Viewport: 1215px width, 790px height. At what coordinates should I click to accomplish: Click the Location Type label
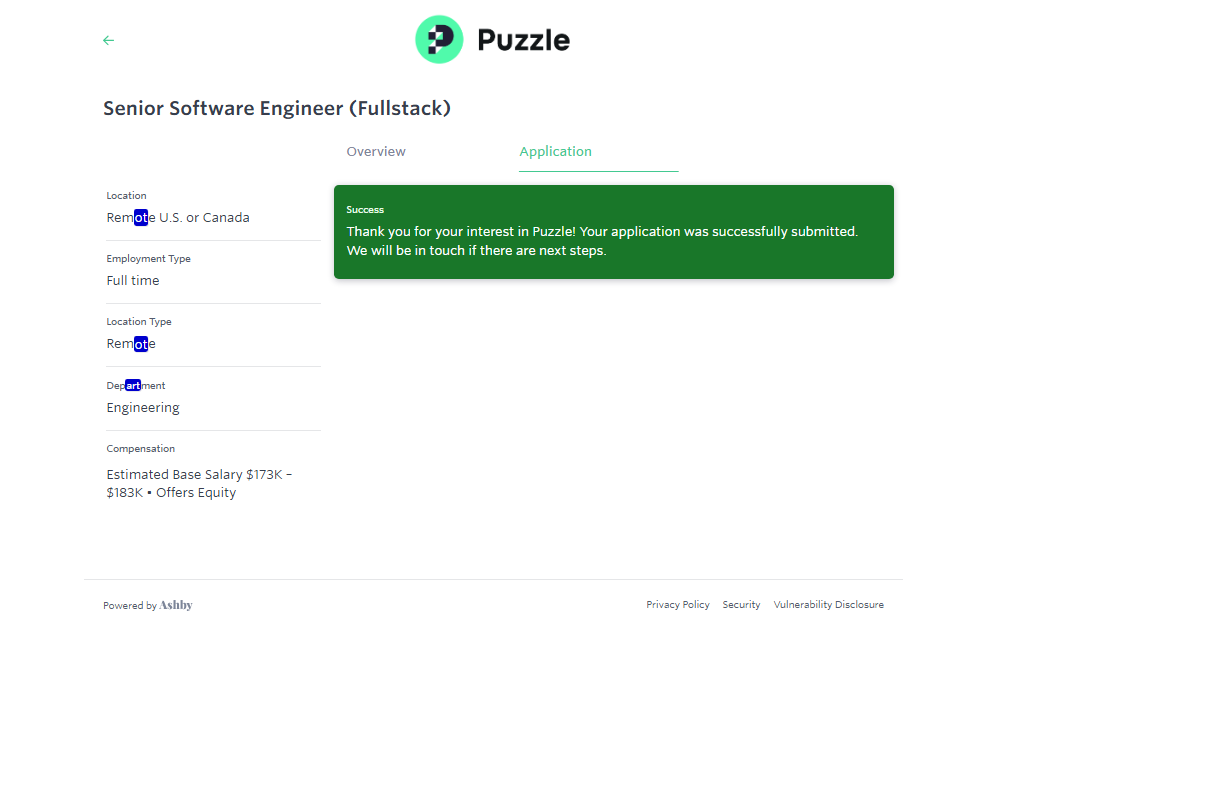pyautogui.click(x=139, y=322)
